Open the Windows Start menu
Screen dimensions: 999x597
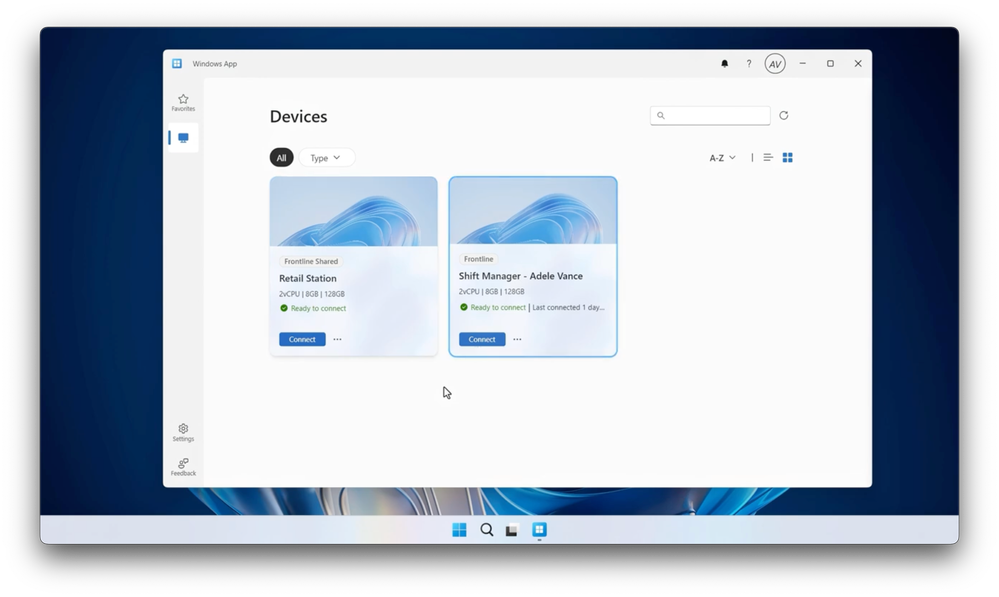click(459, 529)
